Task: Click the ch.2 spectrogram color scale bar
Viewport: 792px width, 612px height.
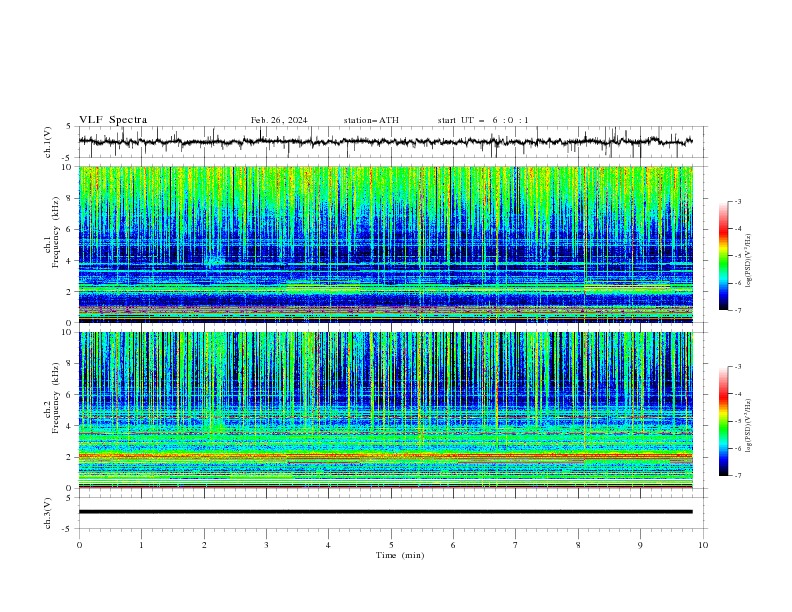Action: (x=724, y=421)
